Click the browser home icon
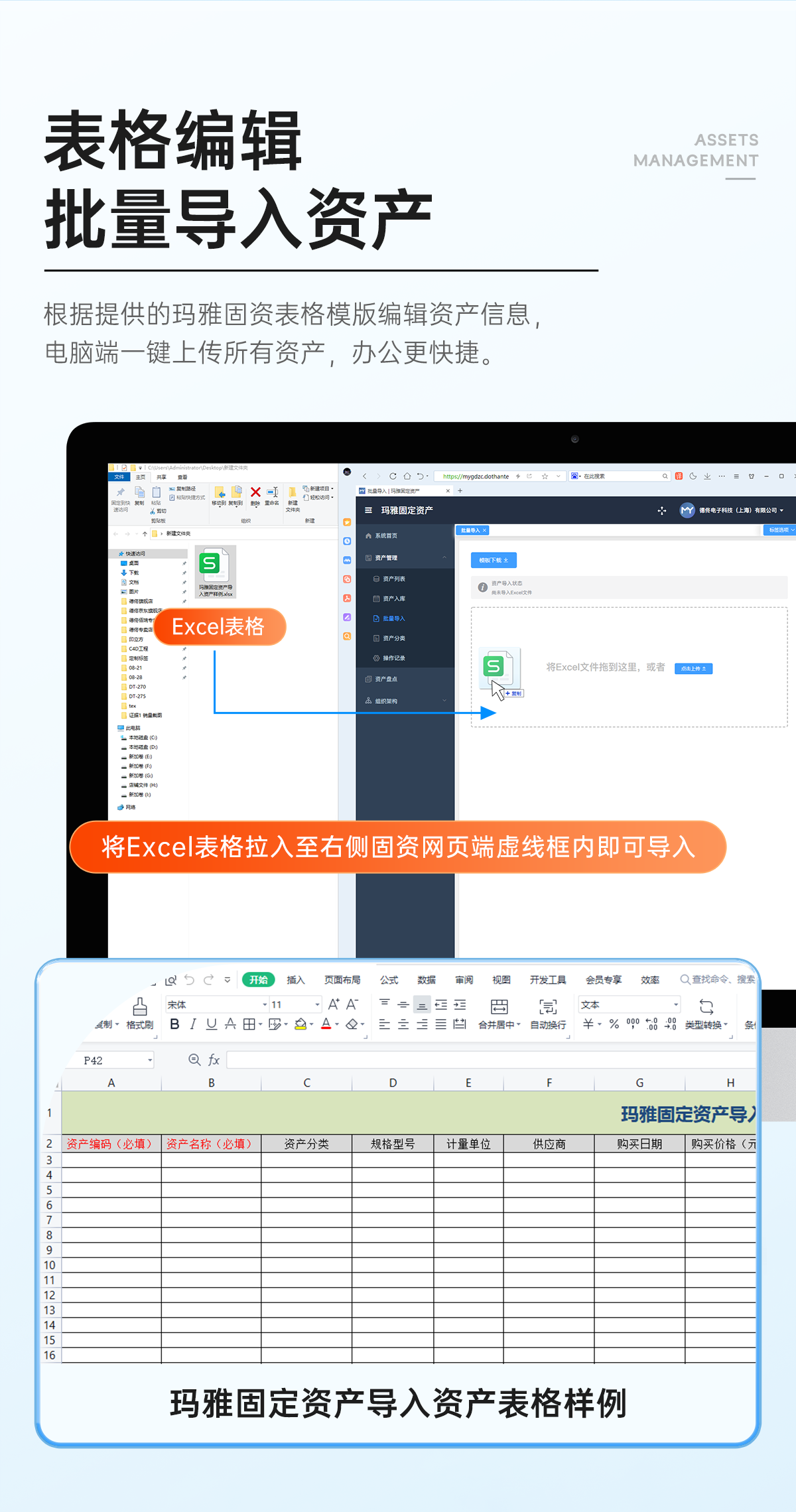 pyautogui.click(x=407, y=476)
